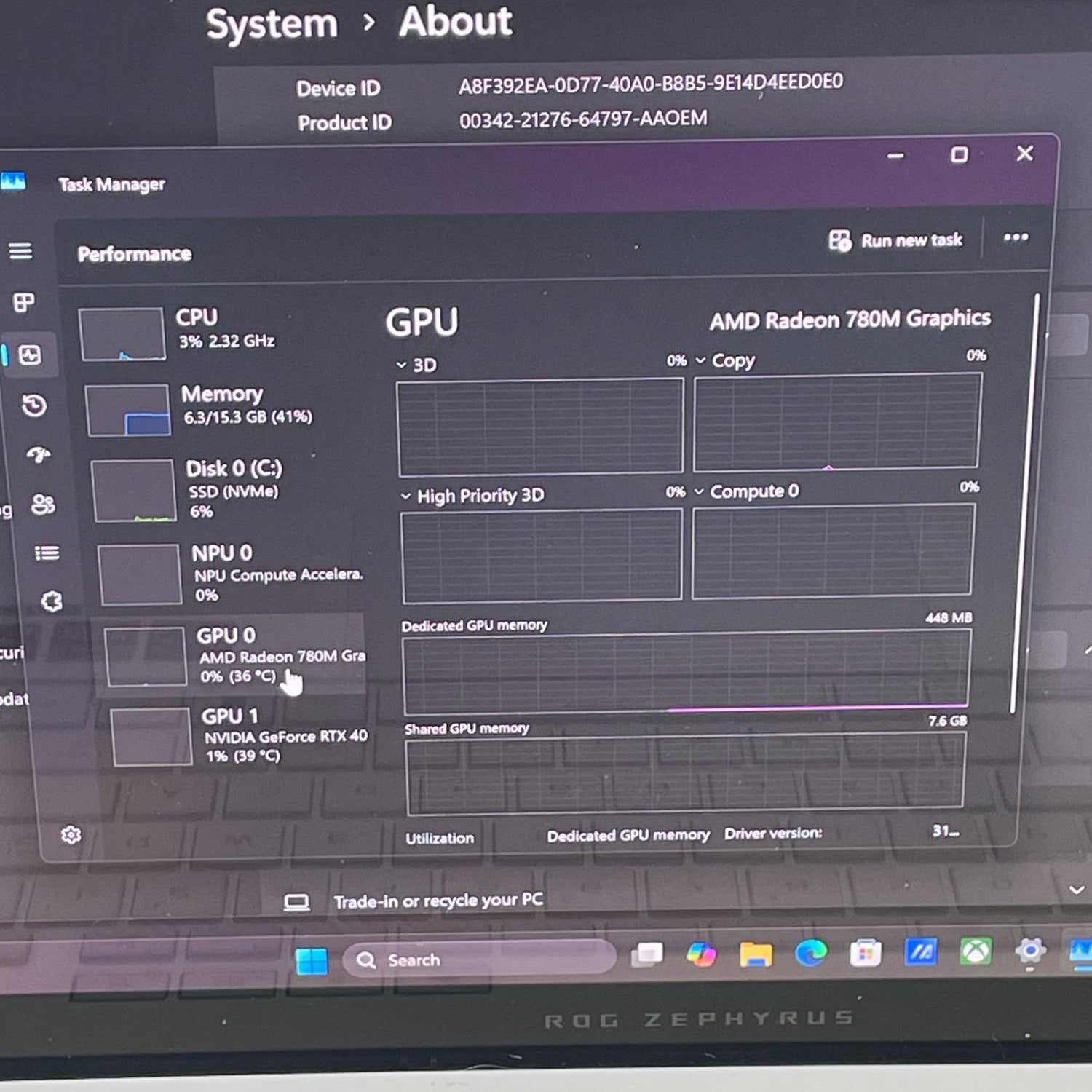The image size is (1092, 1092).
Task: Open Settings app from the taskbar
Action: coord(1030,950)
